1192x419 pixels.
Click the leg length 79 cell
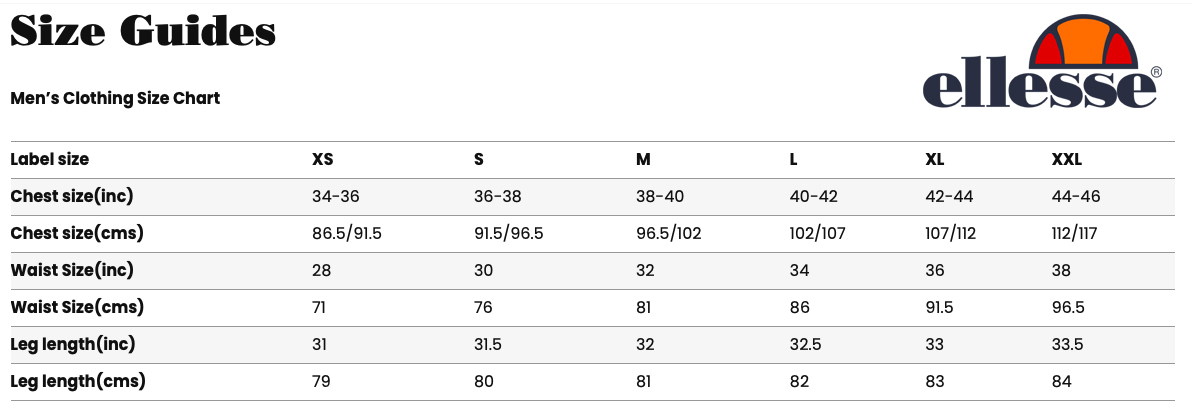click(321, 382)
